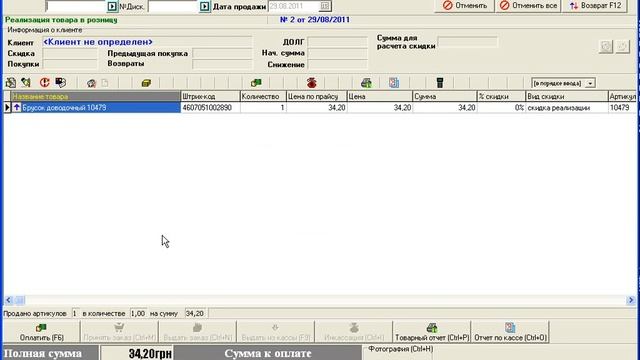The image size is (640, 360).
Task: Open the sort order dropdown (в порядке ввода)
Action: point(590,83)
